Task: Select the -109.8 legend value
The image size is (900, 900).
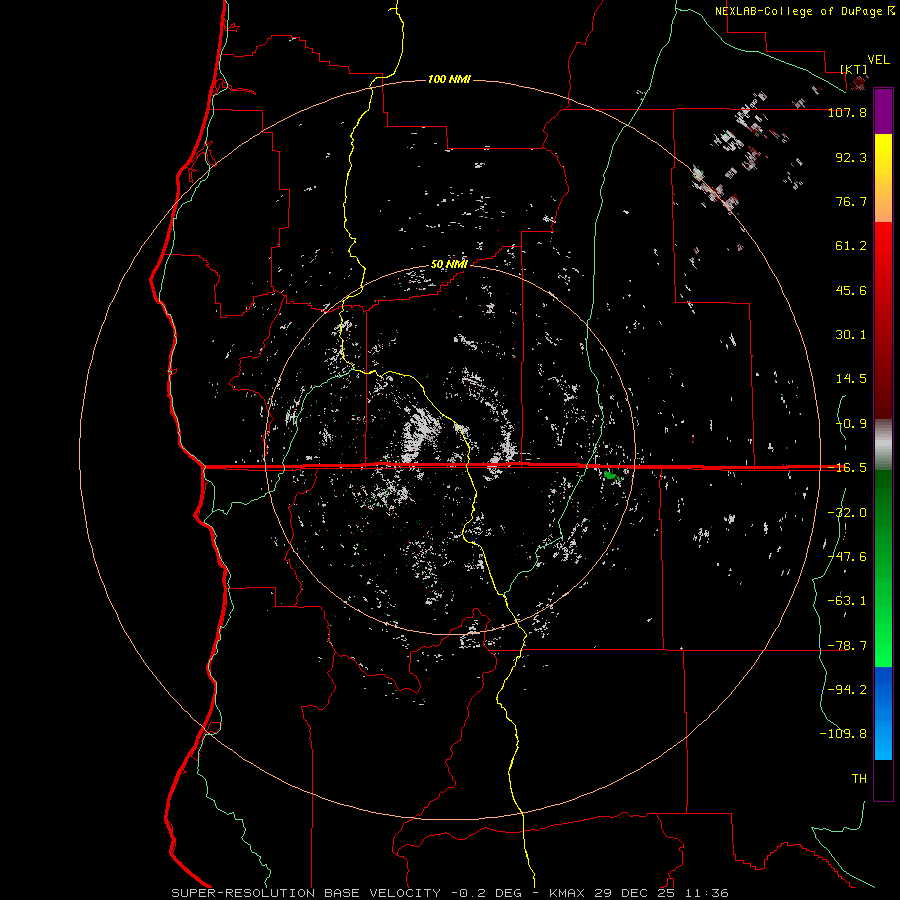Action: pos(843,734)
